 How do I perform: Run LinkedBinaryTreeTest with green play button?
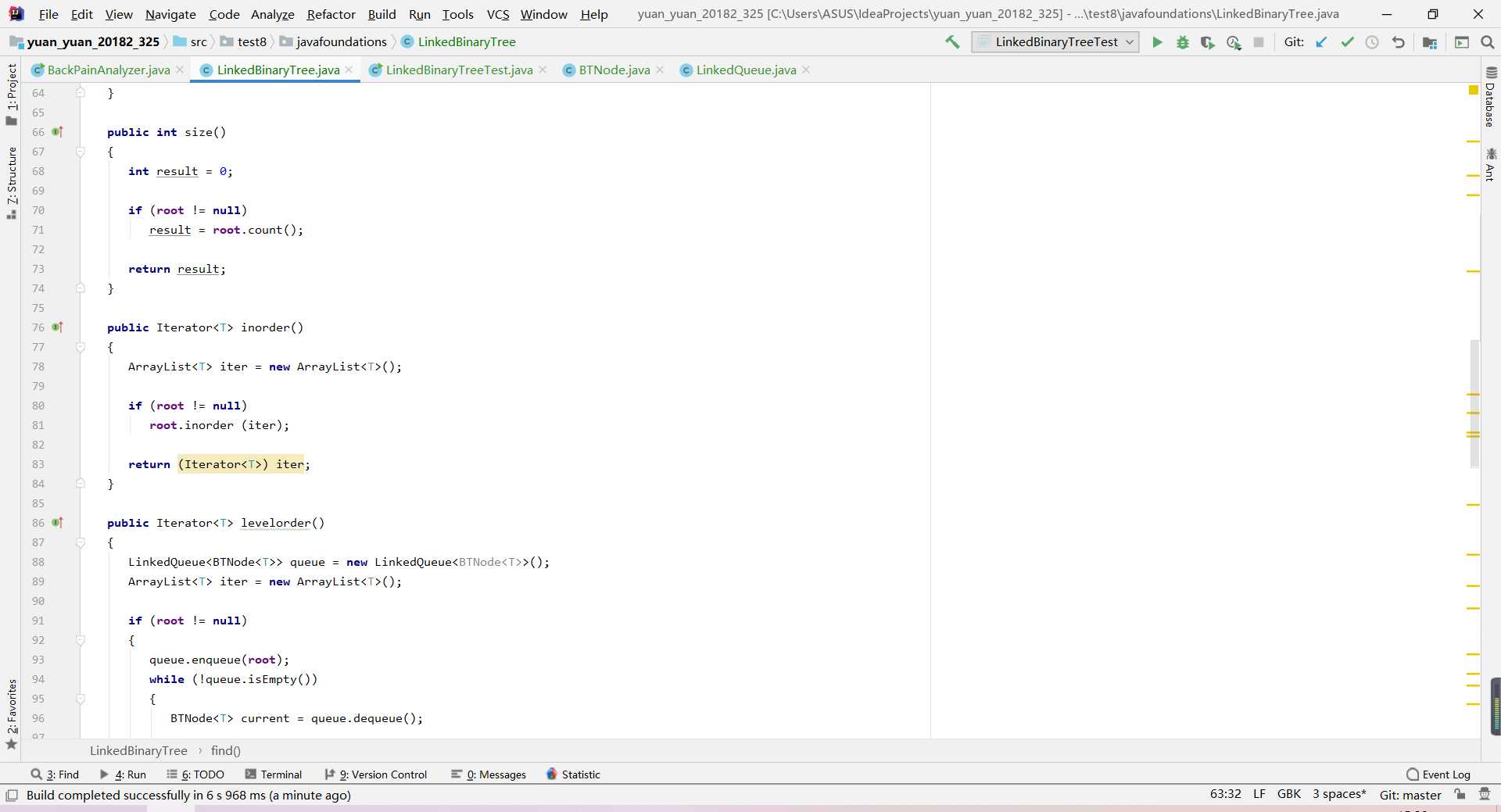(1157, 42)
